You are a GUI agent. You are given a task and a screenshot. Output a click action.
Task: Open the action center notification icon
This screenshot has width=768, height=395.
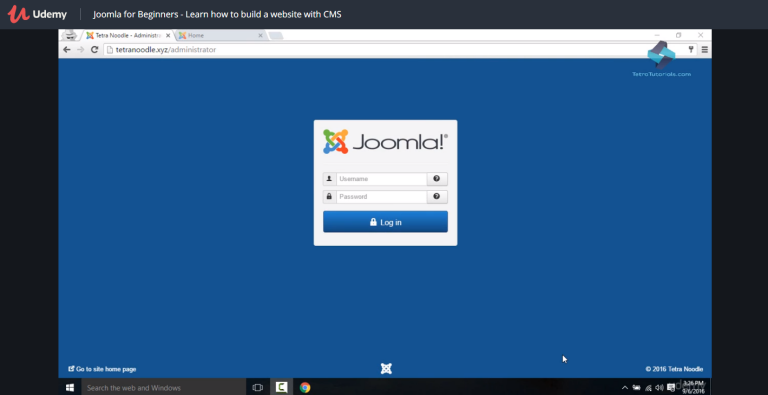[671, 388]
